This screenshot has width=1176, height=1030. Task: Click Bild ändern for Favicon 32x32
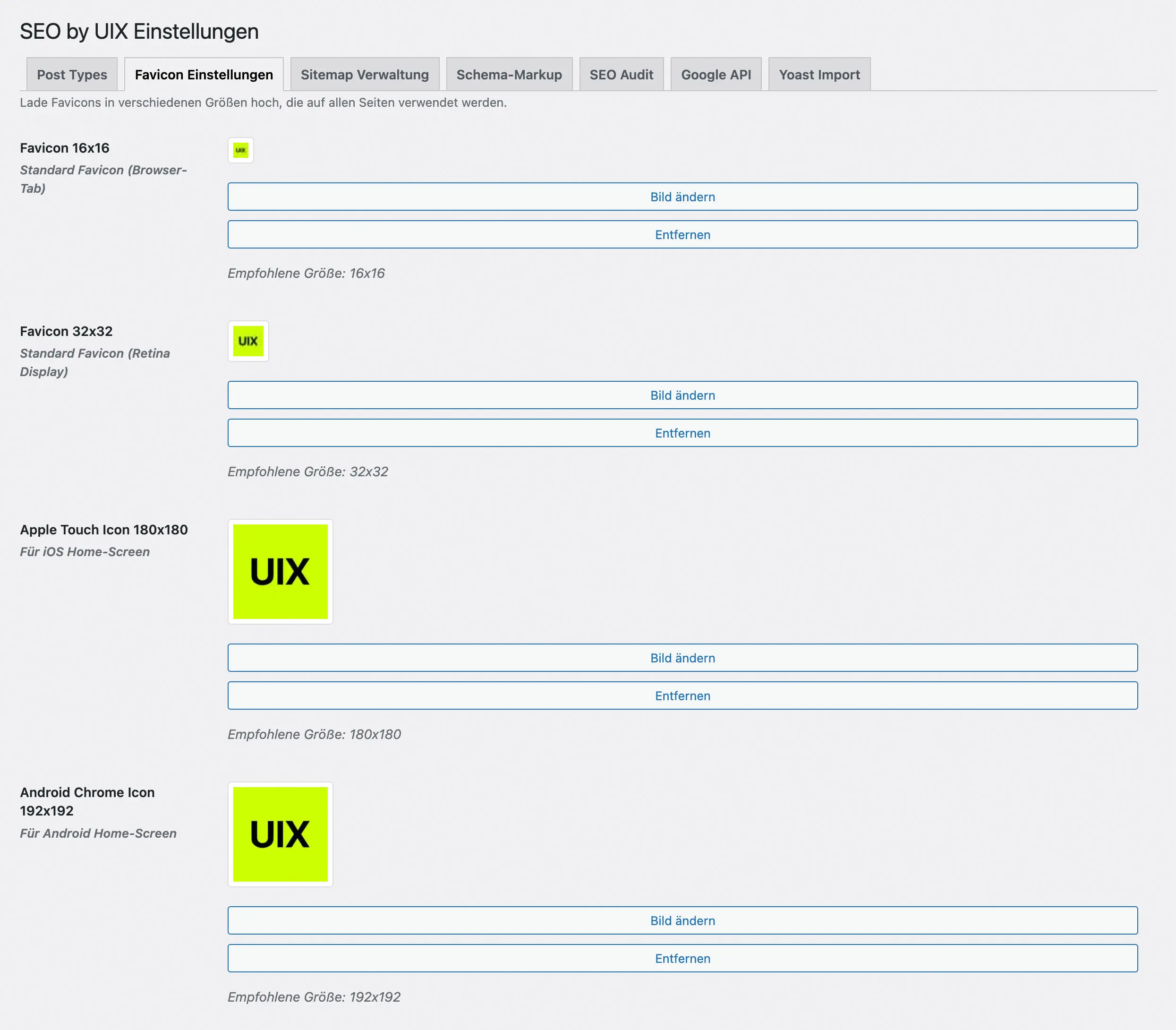pos(682,395)
